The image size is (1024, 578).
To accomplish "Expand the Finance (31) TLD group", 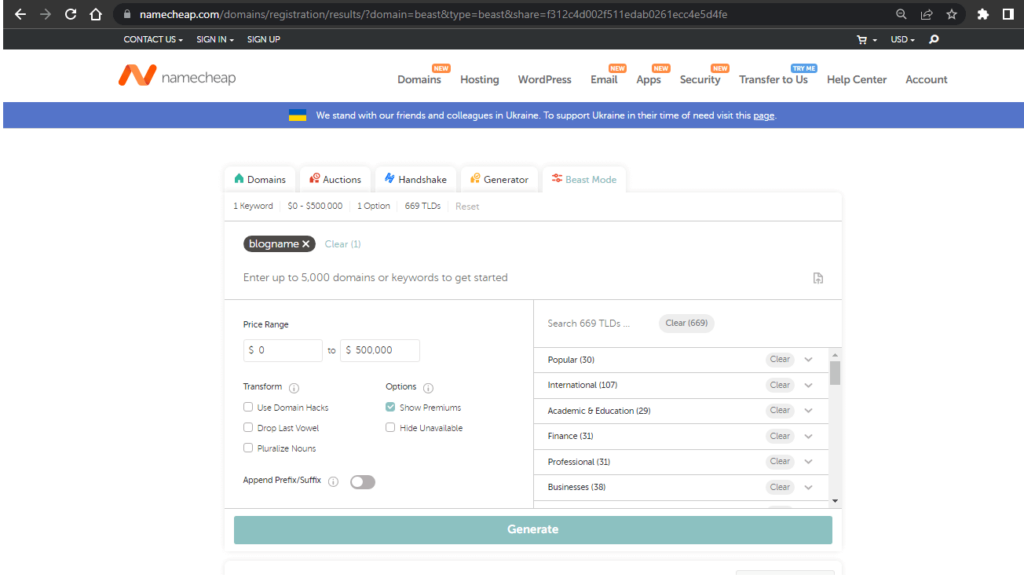I will point(808,436).
